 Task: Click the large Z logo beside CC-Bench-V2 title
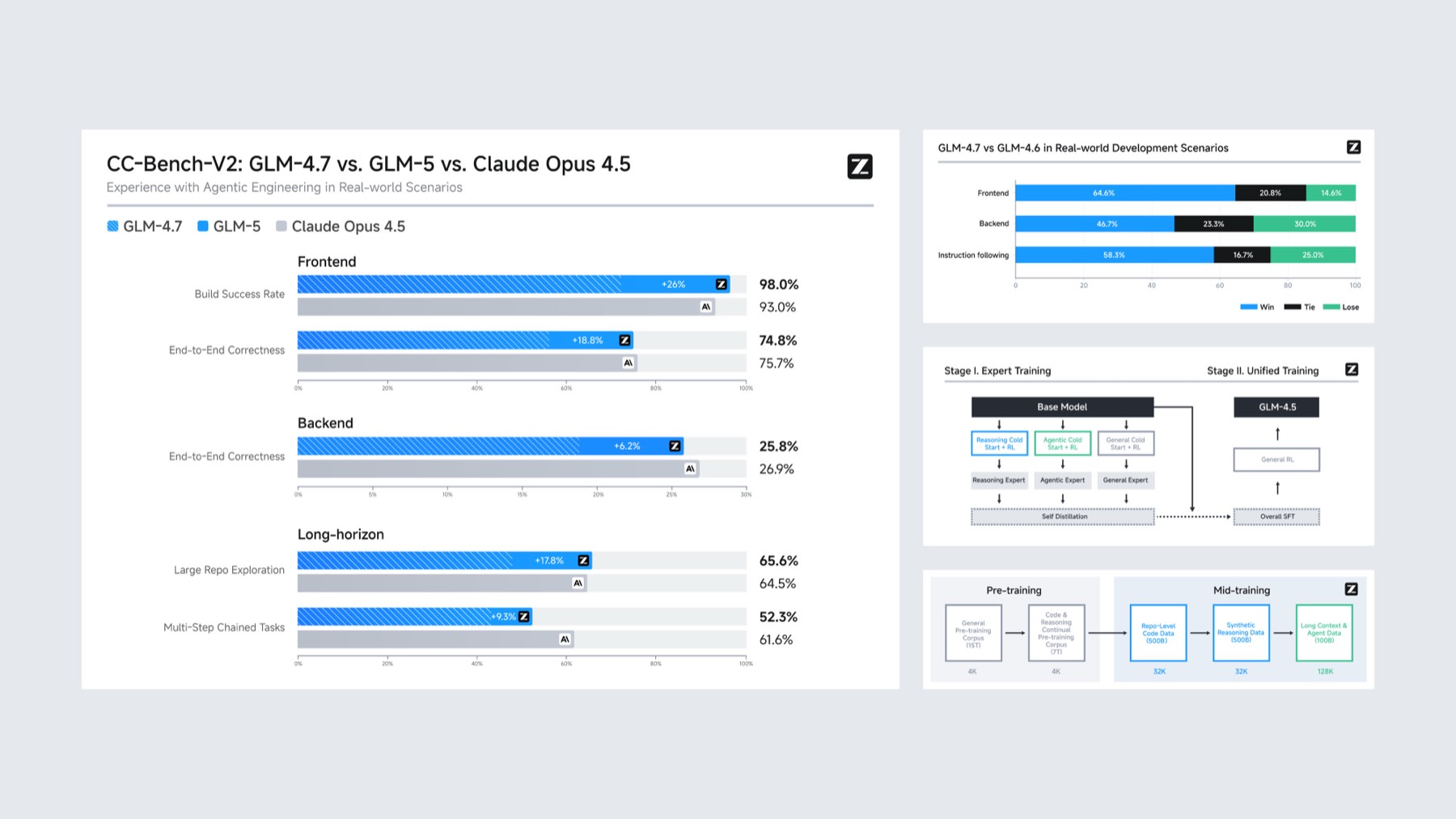[x=860, y=166]
